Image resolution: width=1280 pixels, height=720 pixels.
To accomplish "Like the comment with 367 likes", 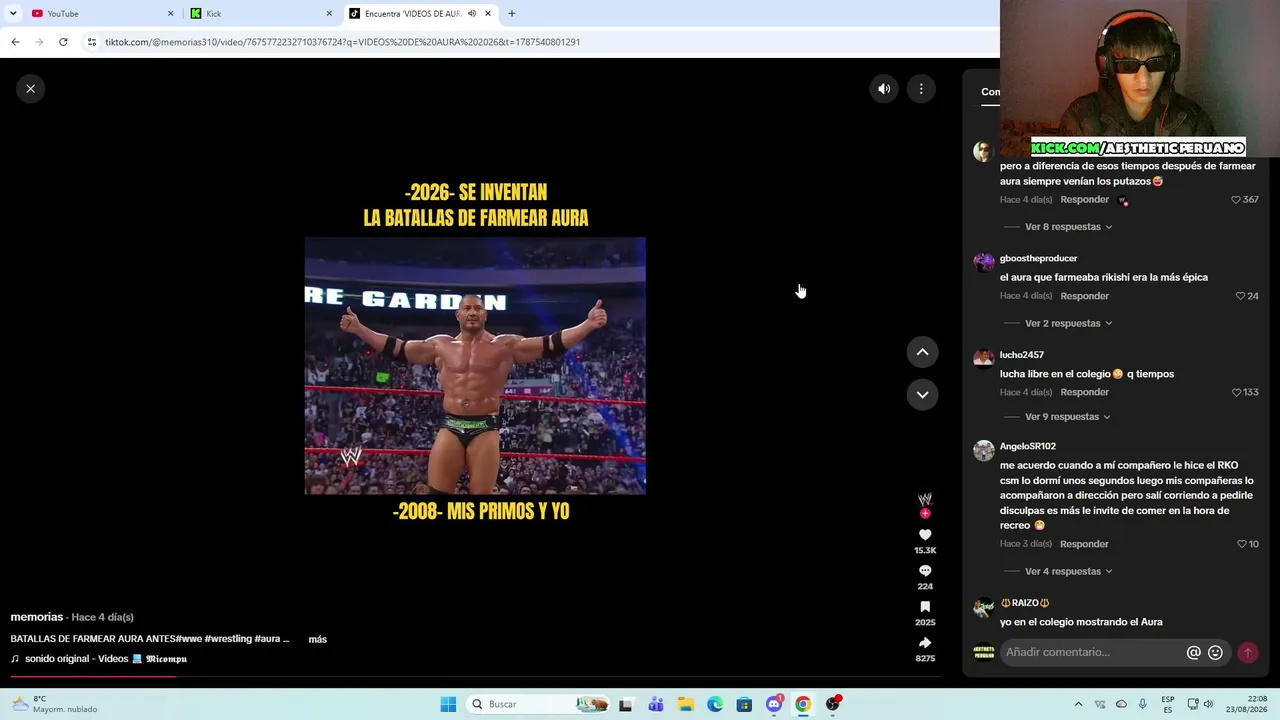I will 1236,200.
